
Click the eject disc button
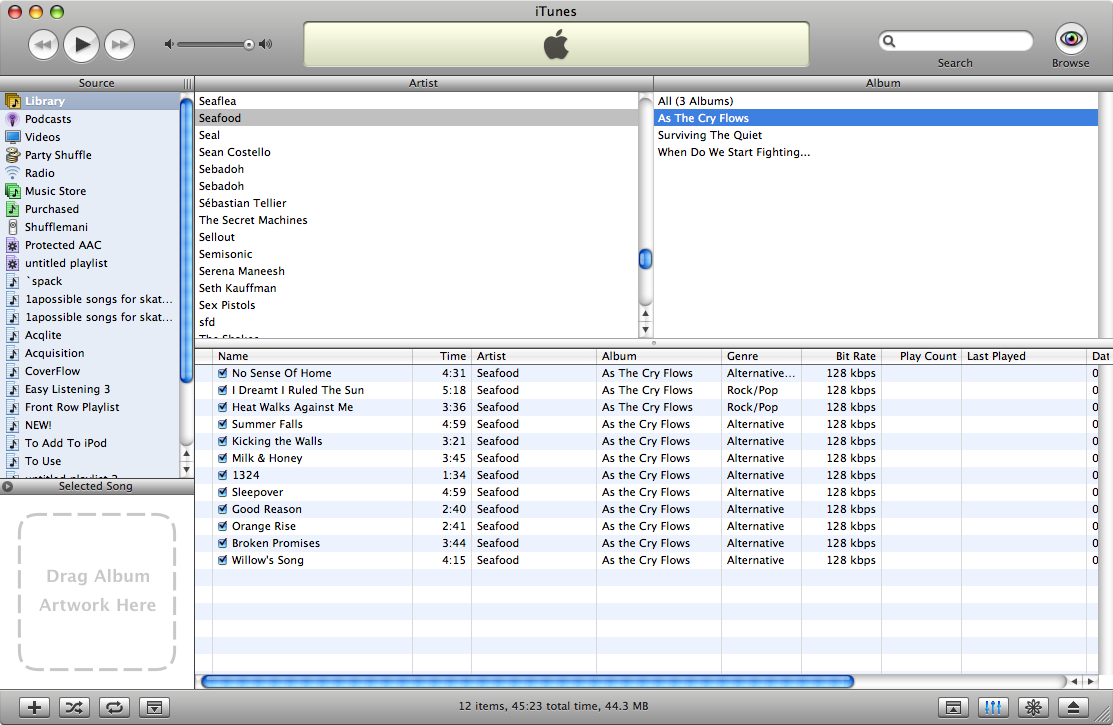click(1073, 707)
